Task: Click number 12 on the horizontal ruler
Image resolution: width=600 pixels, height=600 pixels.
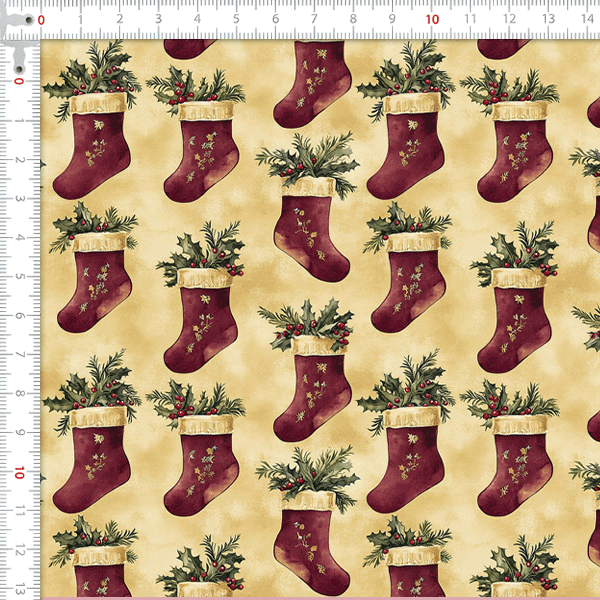Action: [x=509, y=19]
